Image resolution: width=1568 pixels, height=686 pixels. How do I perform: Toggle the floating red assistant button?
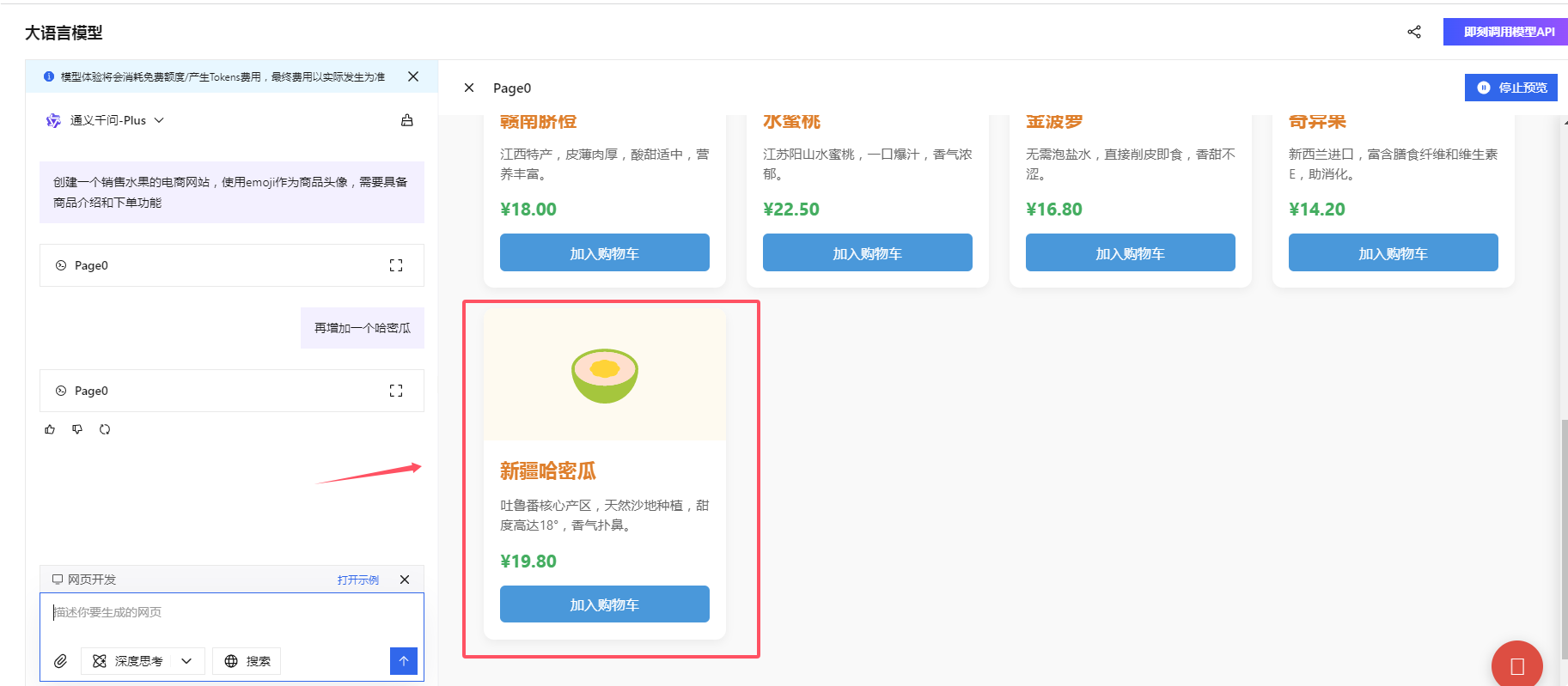[1516, 664]
